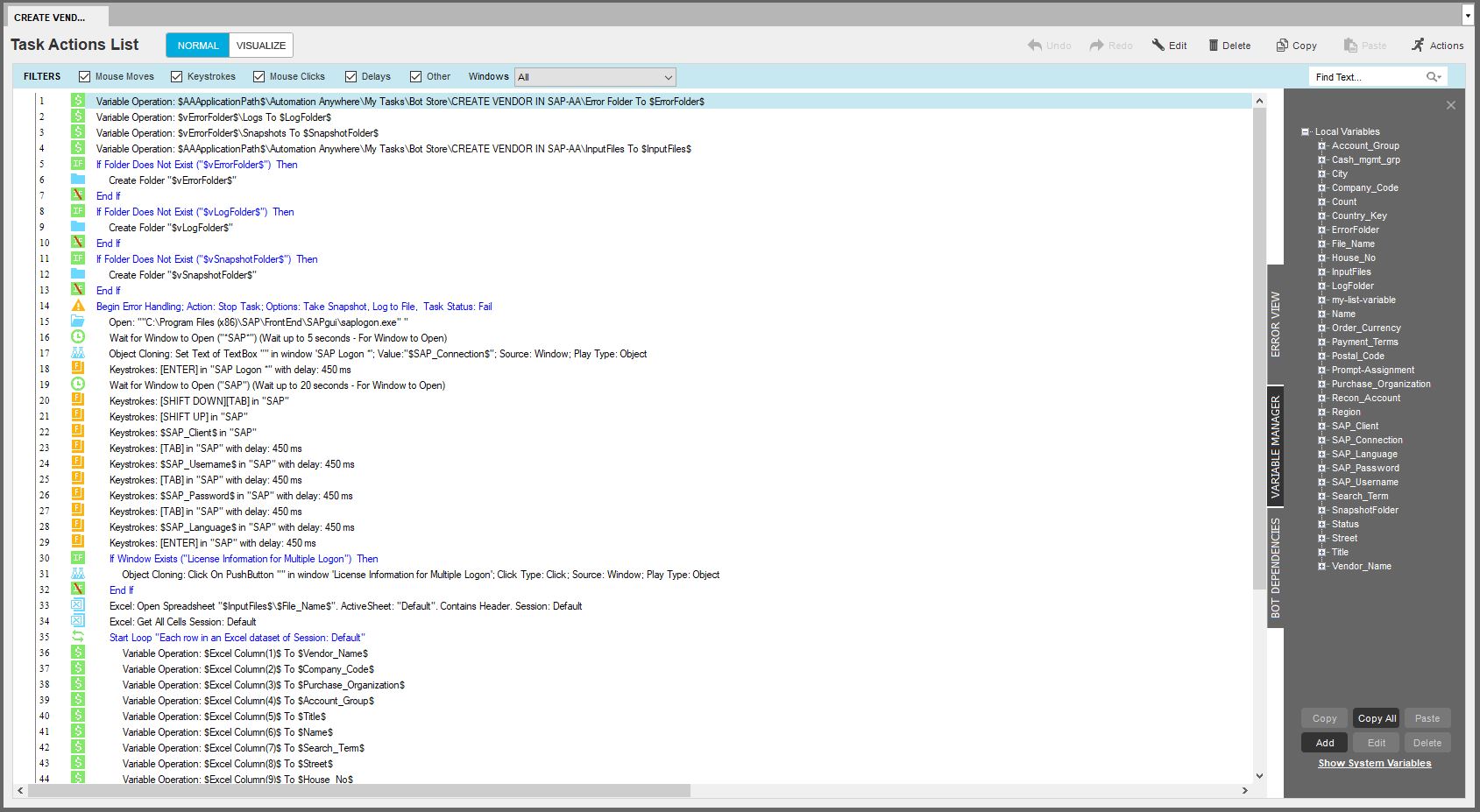Image resolution: width=1480 pixels, height=812 pixels.
Task: Click the Excel icon on line 33
Action: (78, 605)
